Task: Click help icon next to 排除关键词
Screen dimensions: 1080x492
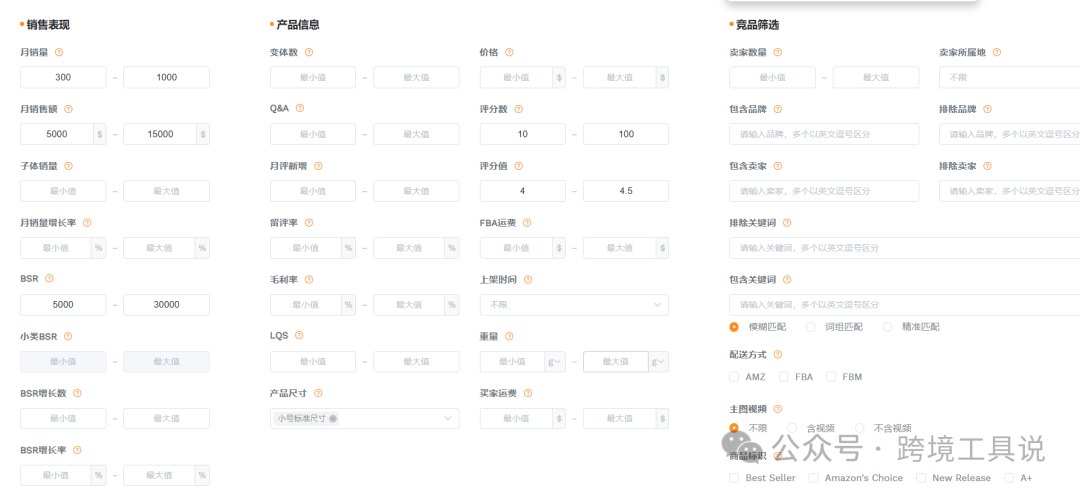Action: point(787,223)
